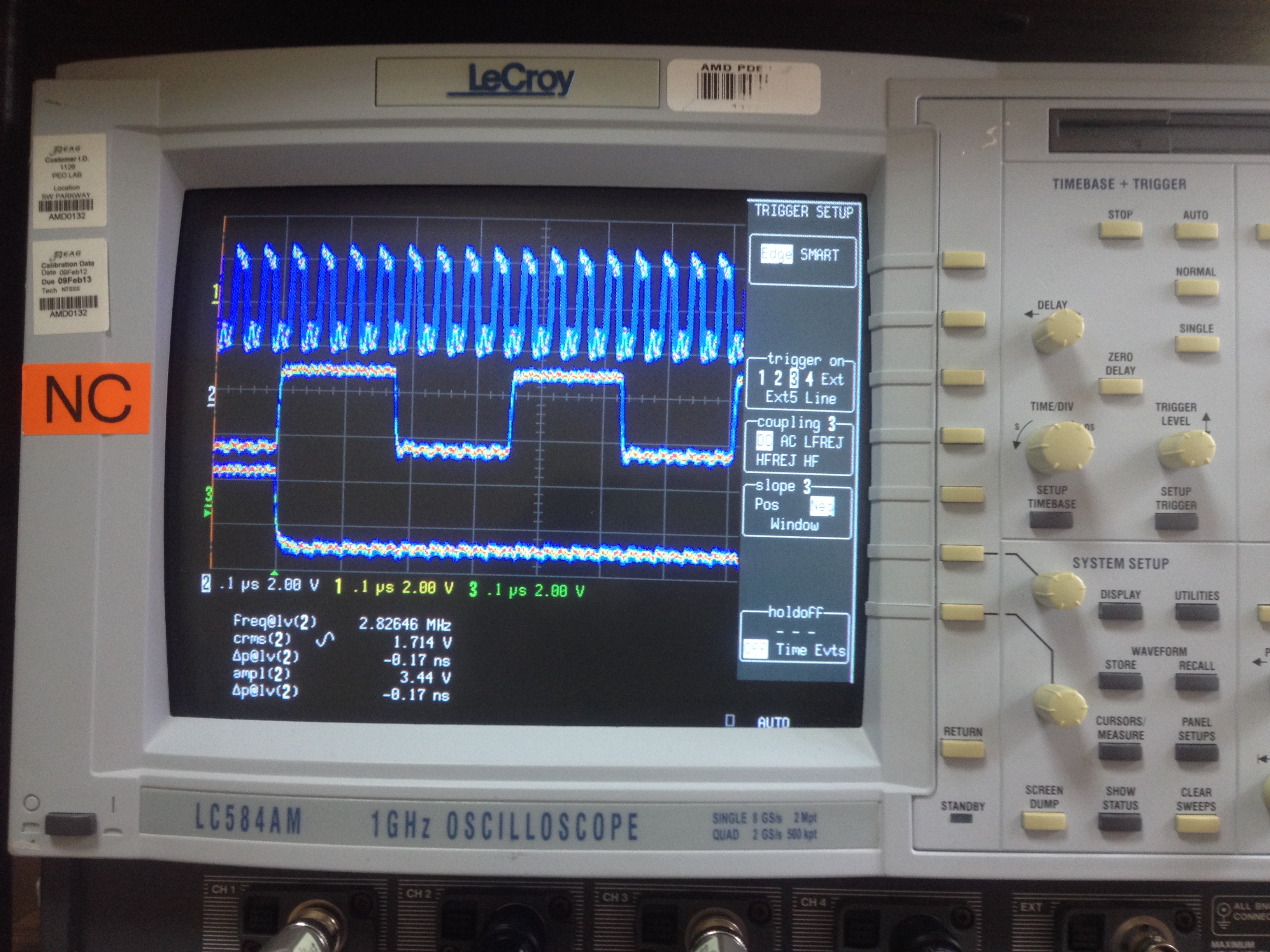Tap the TRIGGER LEVEL knob

tap(1186, 449)
